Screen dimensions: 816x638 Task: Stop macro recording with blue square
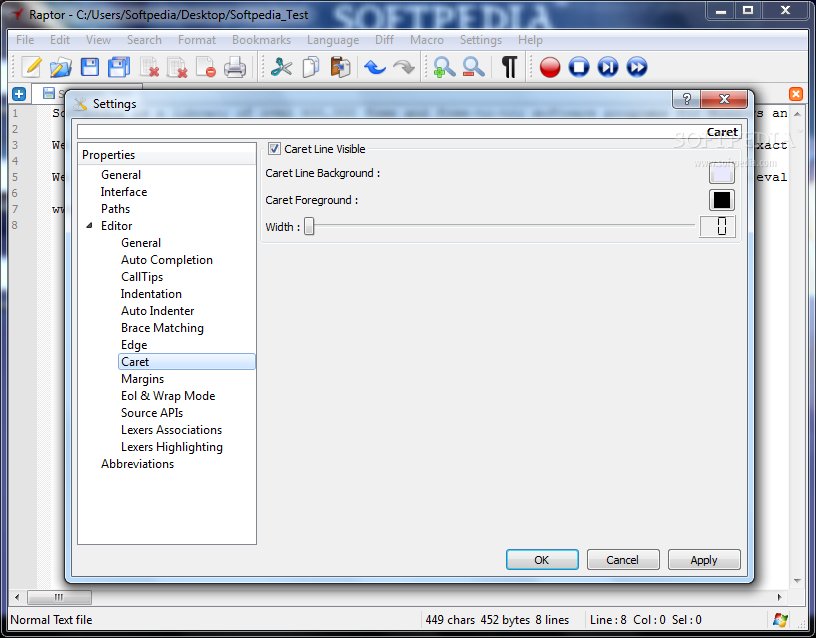pos(579,67)
